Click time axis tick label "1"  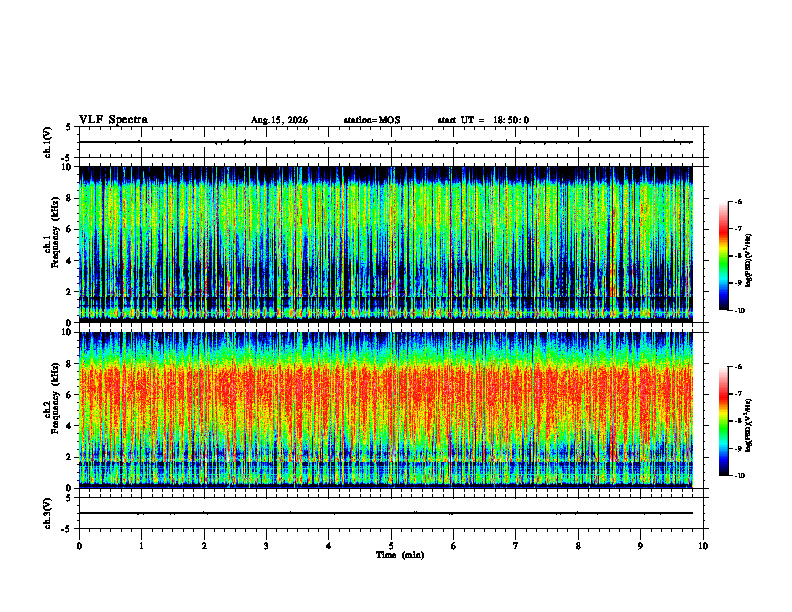141,546
